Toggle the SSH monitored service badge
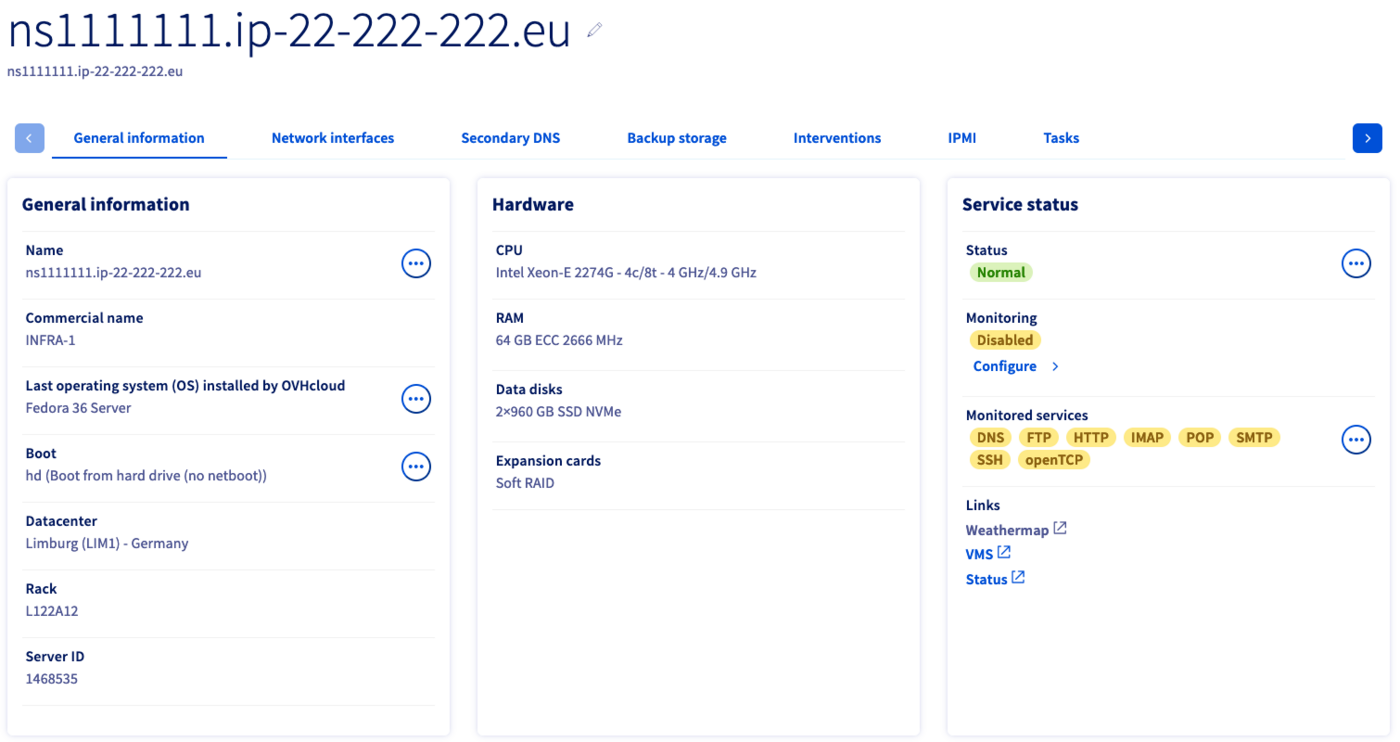The height and width of the screenshot is (742, 1400). point(990,459)
